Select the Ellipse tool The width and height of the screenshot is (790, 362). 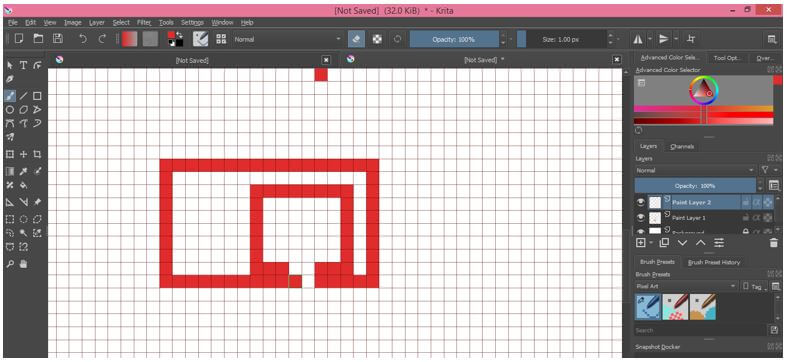coord(10,110)
